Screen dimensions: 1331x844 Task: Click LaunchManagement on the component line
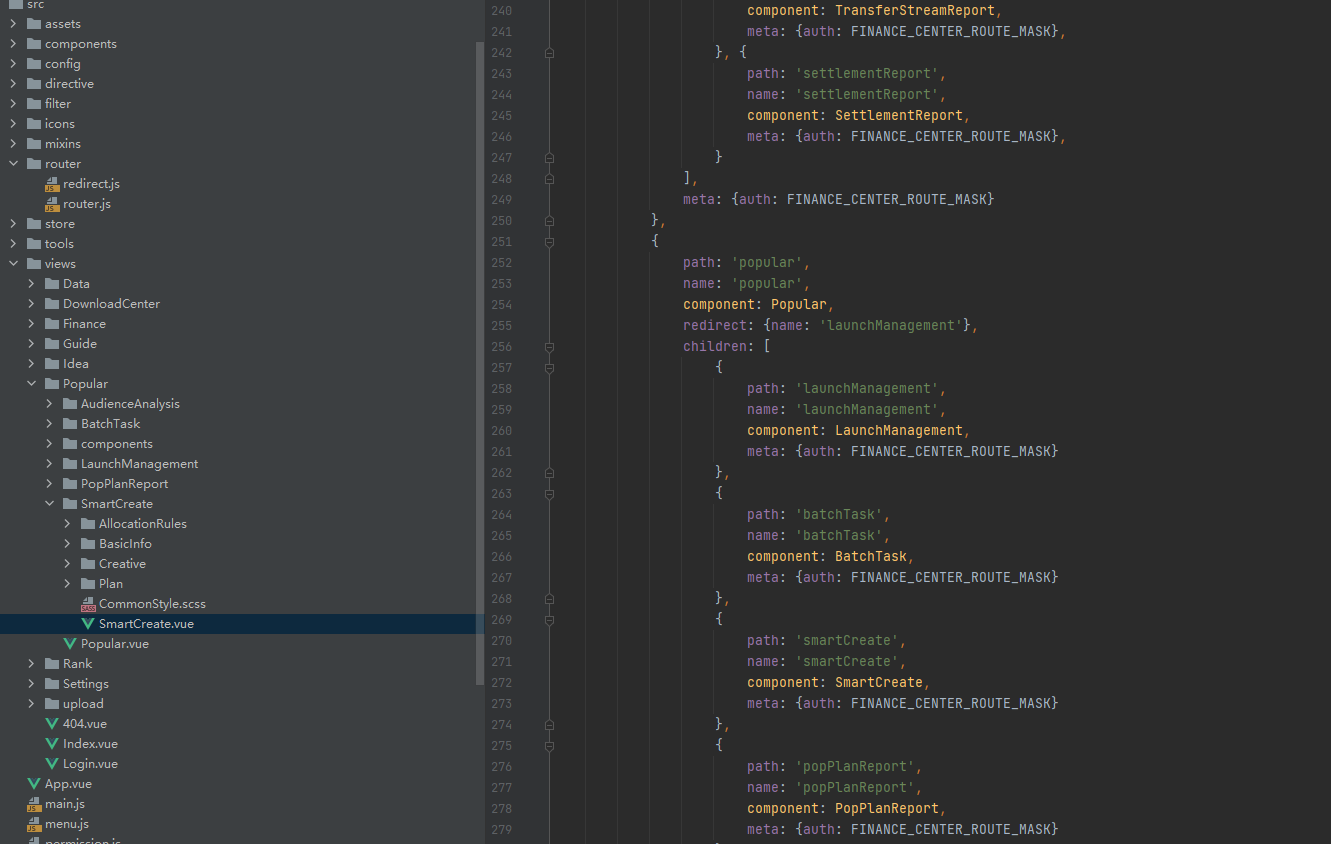[x=899, y=430]
